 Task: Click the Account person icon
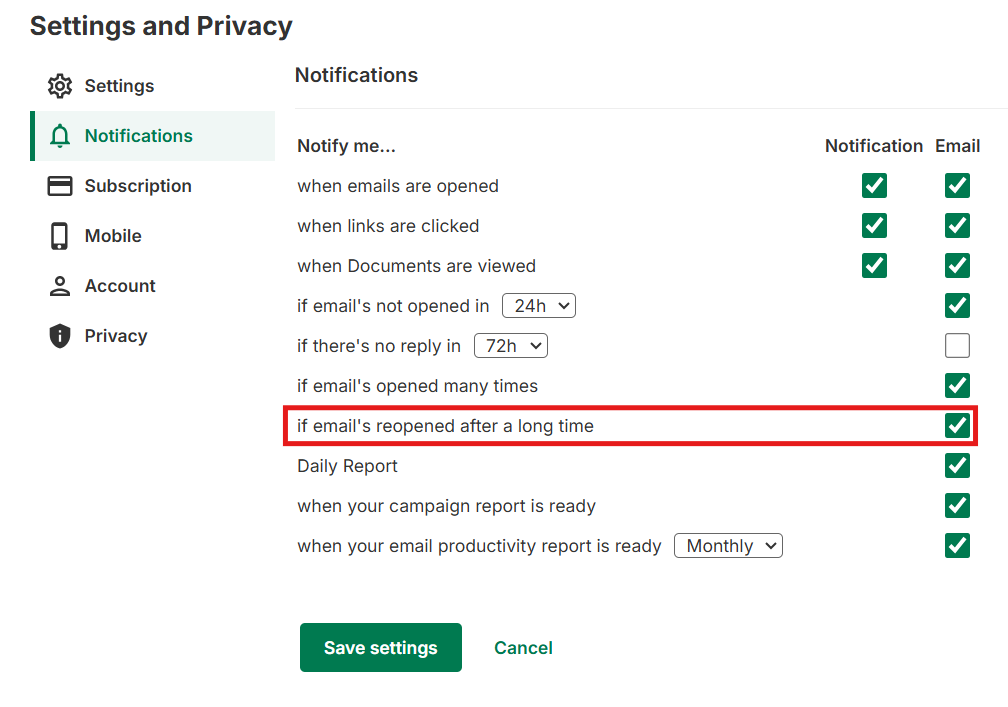point(60,286)
